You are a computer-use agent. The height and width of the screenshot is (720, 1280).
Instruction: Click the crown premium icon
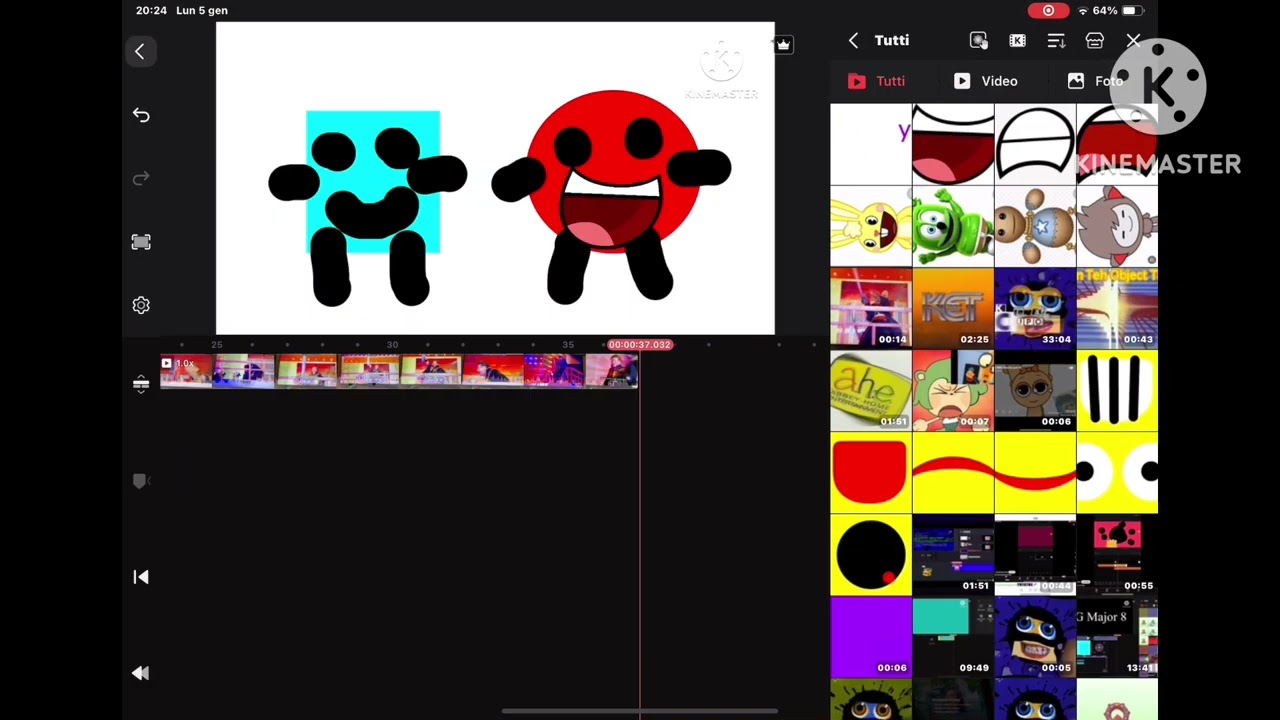(x=783, y=44)
